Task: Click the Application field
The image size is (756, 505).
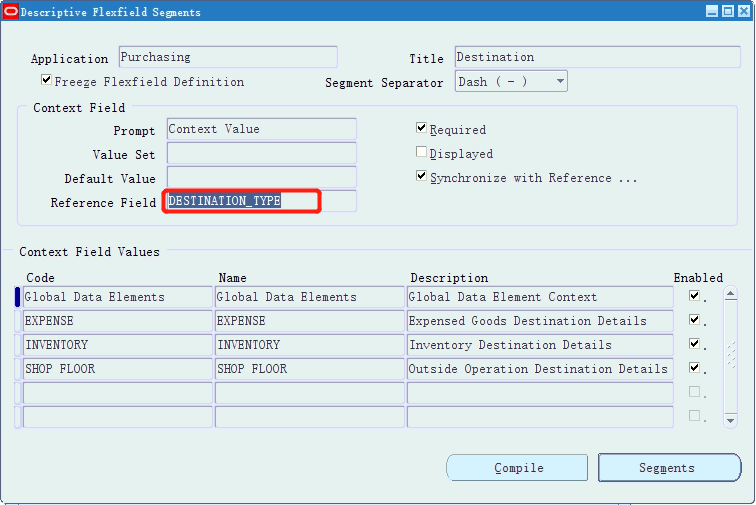Action: pos(228,57)
